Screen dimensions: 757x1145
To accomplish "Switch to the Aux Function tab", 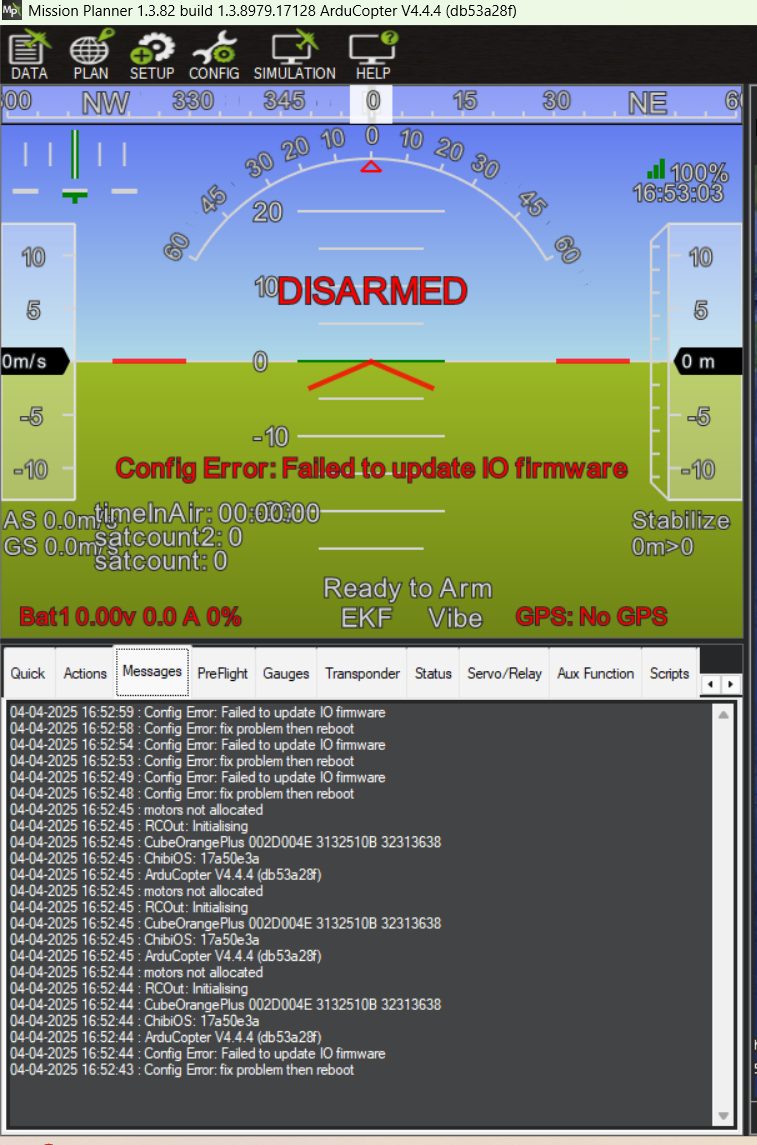I will point(596,673).
